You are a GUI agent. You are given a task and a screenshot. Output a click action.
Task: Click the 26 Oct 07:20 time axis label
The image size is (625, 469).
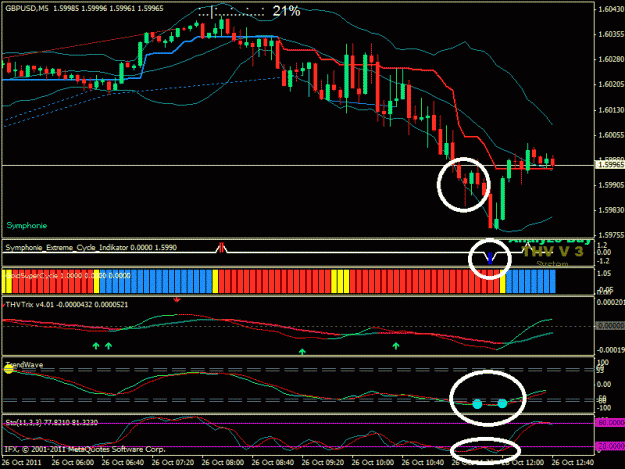pos(173,463)
